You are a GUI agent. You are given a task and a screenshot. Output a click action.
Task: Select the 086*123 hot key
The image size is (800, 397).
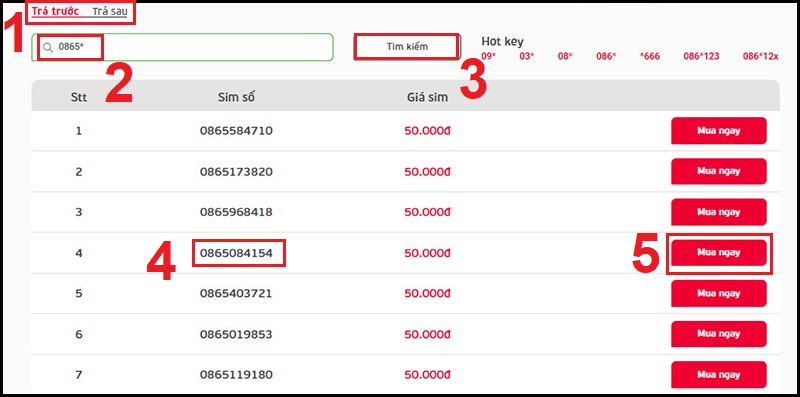[x=701, y=56]
